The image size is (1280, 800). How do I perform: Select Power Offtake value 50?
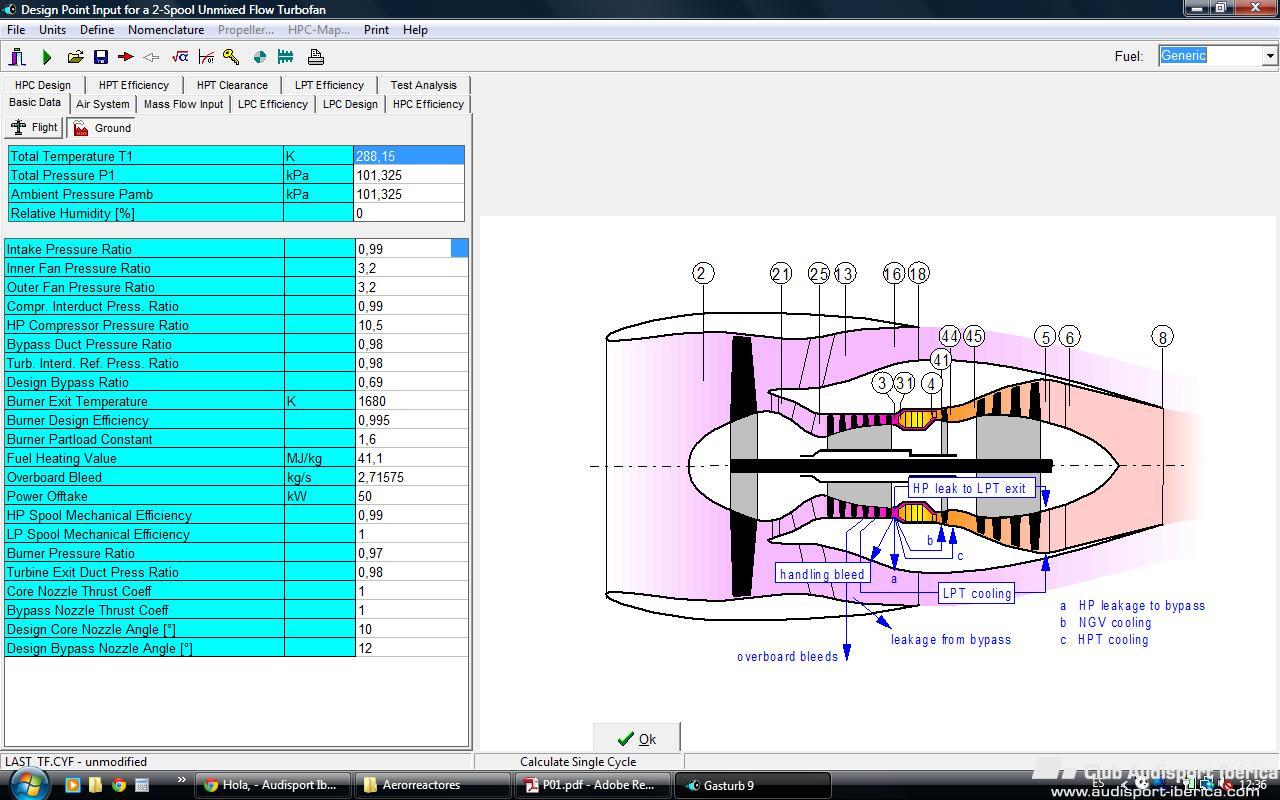click(411, 496)
